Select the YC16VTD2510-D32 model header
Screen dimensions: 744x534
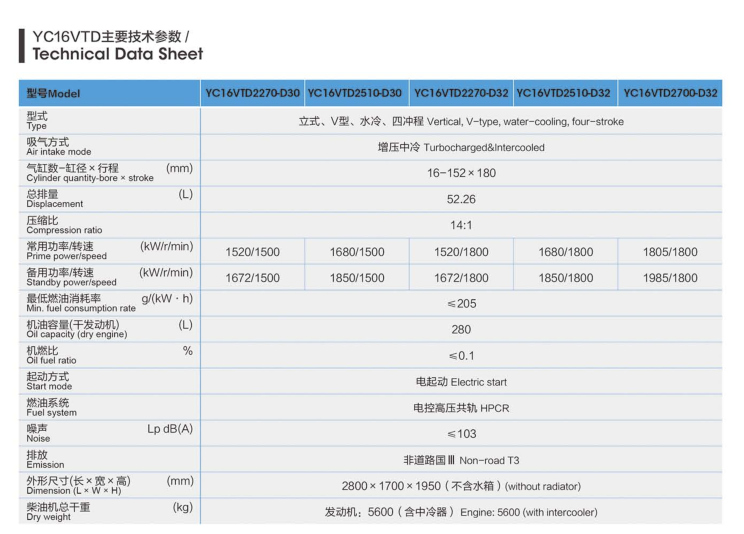click(x=565, y=93)
